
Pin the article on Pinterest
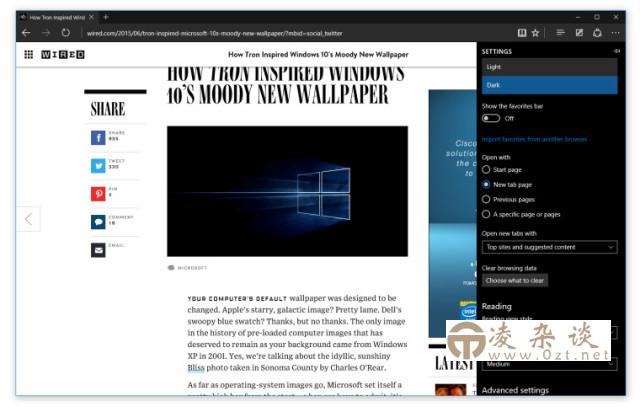point(98,194)
